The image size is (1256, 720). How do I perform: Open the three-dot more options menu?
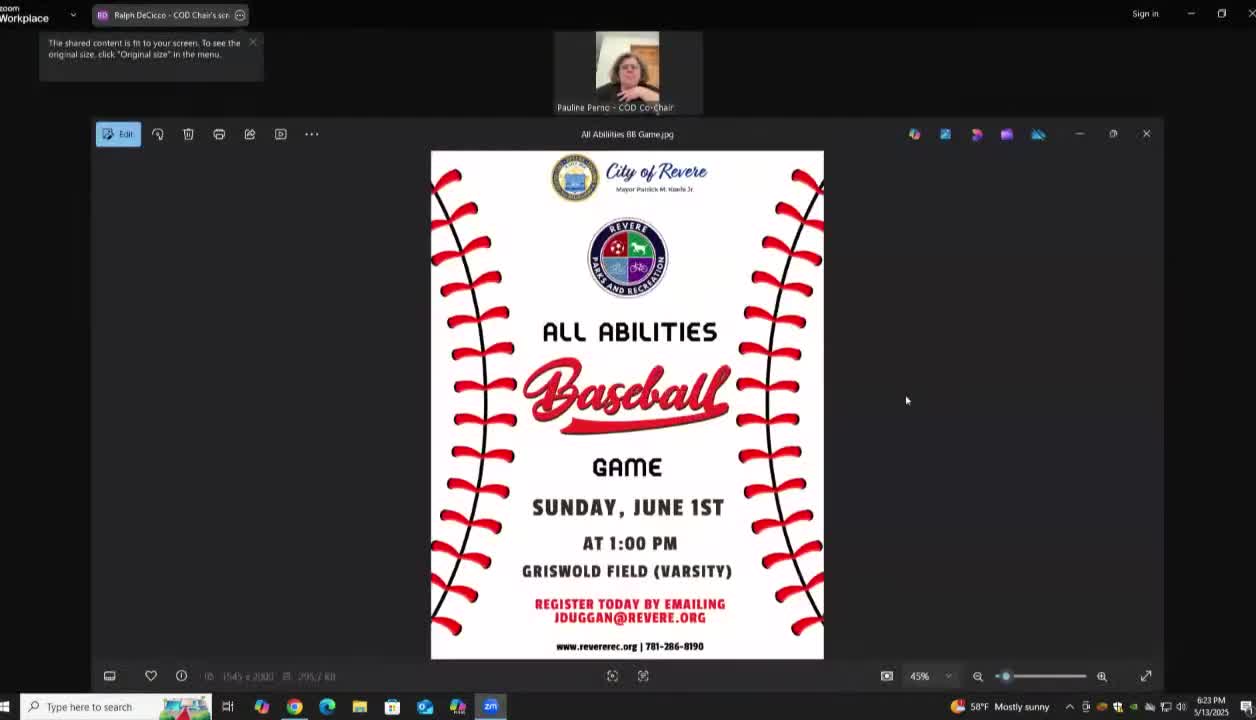click(312, 134)
